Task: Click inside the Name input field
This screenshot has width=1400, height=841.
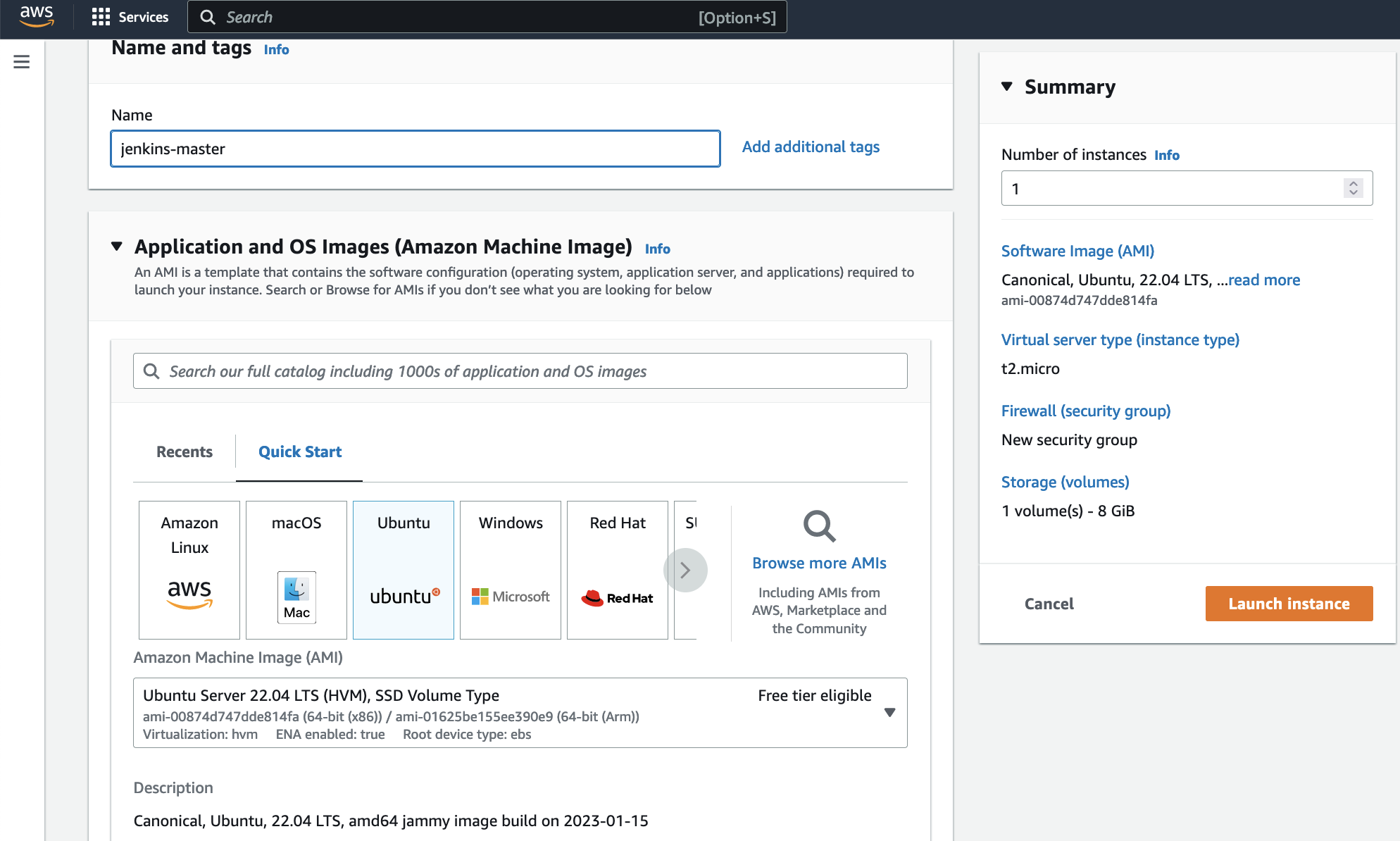Action: click(x=415, y=149)
